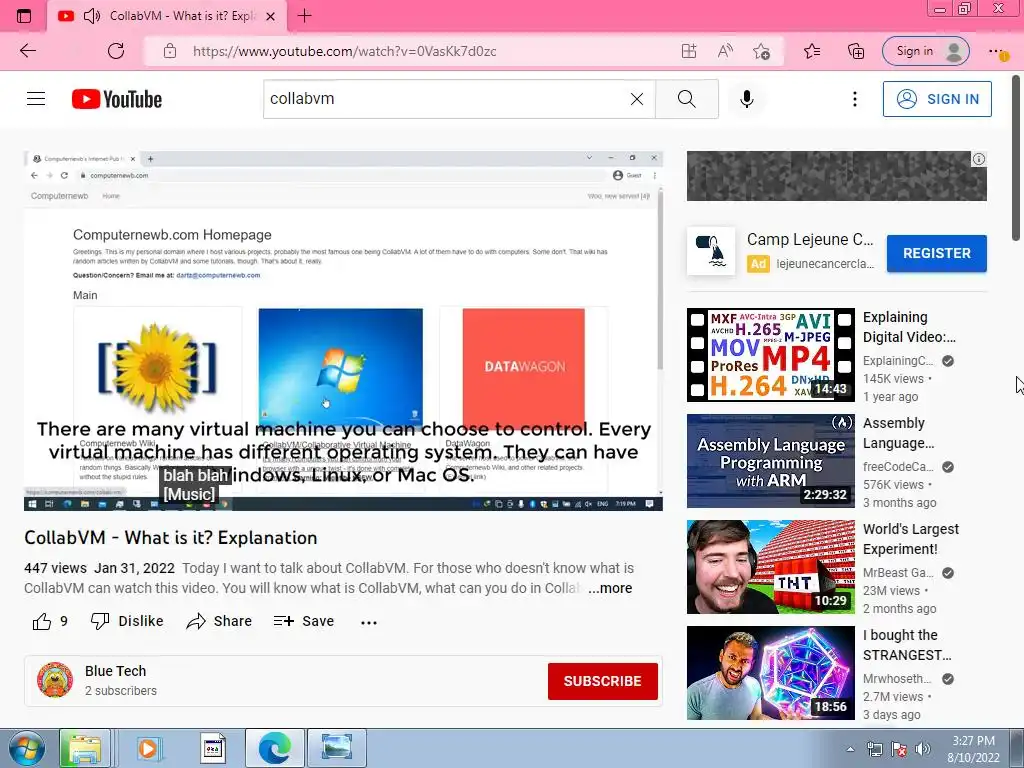1024x768 pixels.
Task: Refresh the page with reload icon
Action: click(116, 51)
